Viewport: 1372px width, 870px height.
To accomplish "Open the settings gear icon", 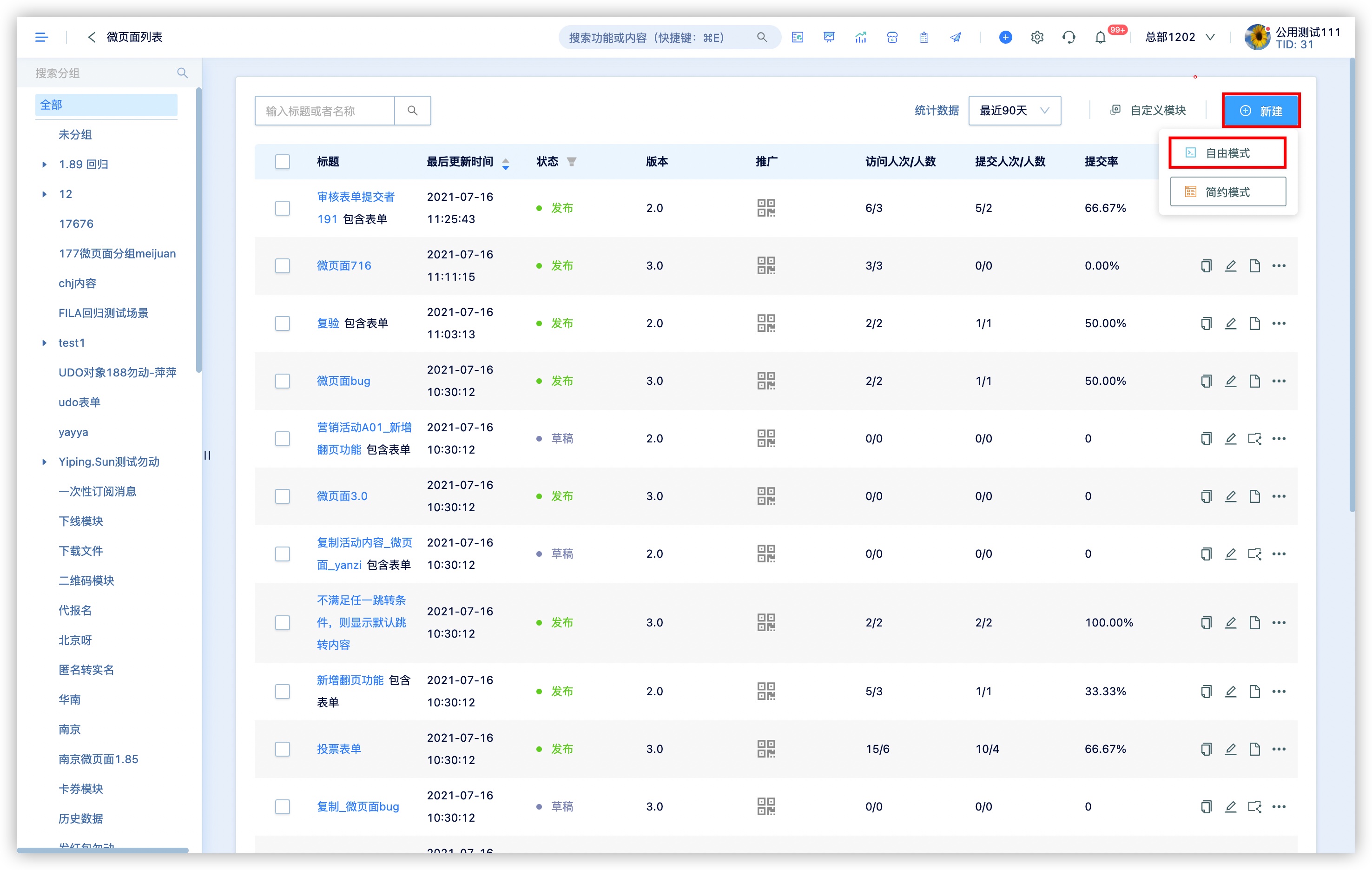I will tap(1037, 37).
